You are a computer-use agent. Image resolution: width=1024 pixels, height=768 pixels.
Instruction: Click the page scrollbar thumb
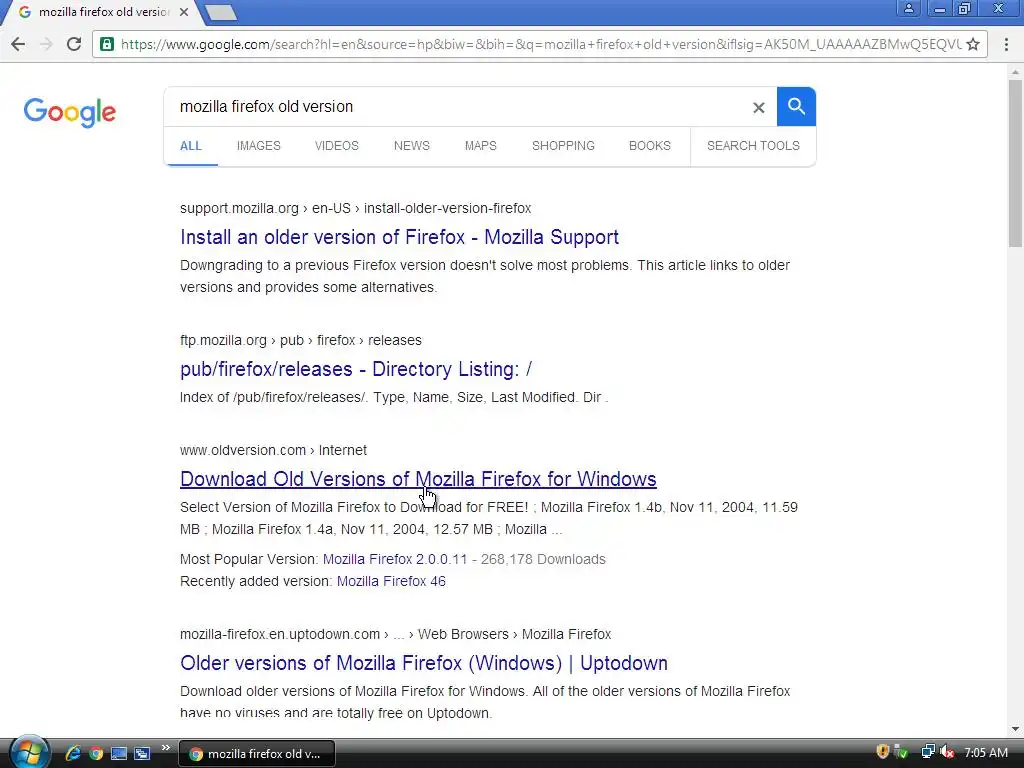click(1015, 163)
